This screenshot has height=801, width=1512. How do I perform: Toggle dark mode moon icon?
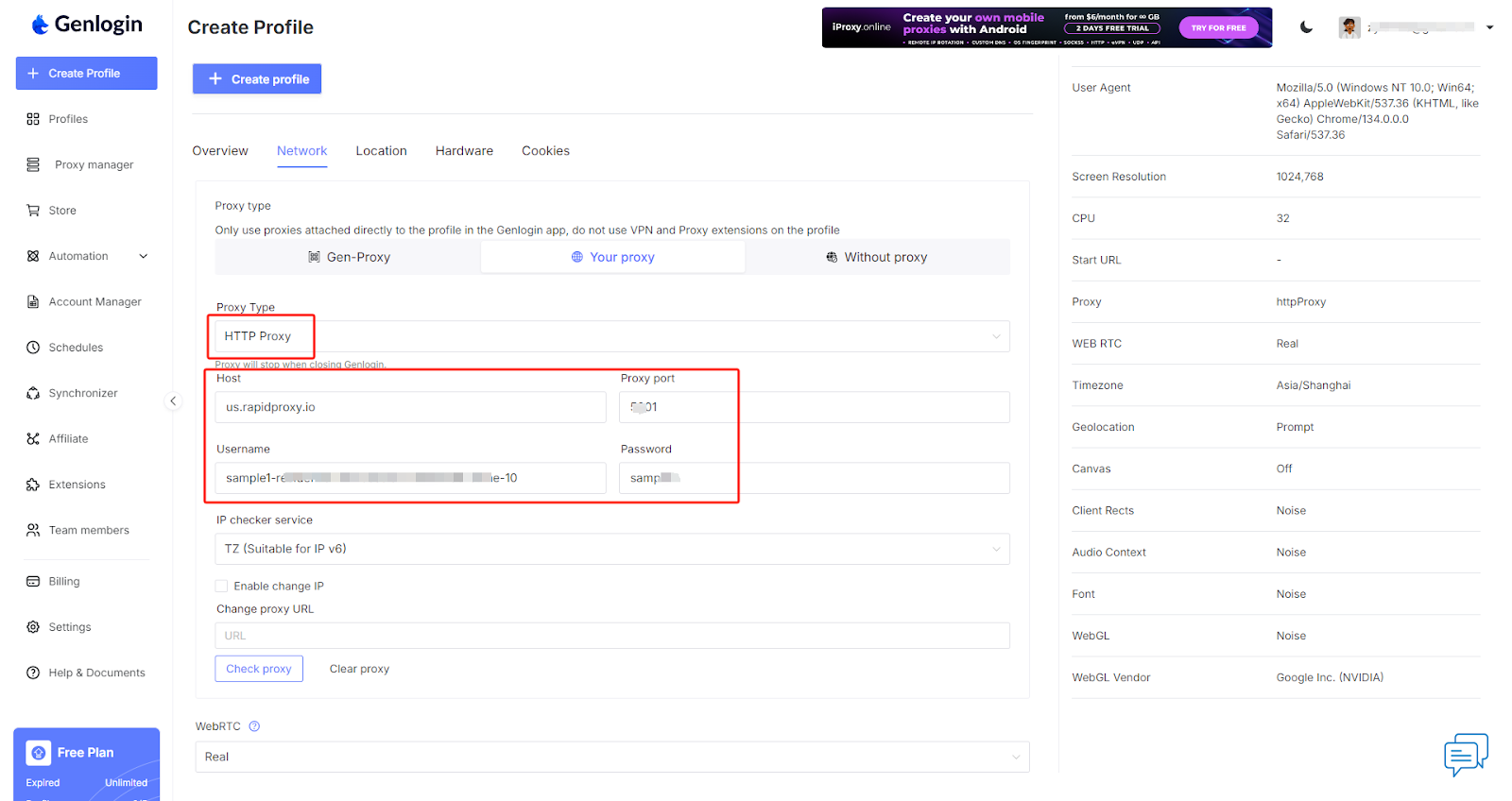tap(1306, 27)
